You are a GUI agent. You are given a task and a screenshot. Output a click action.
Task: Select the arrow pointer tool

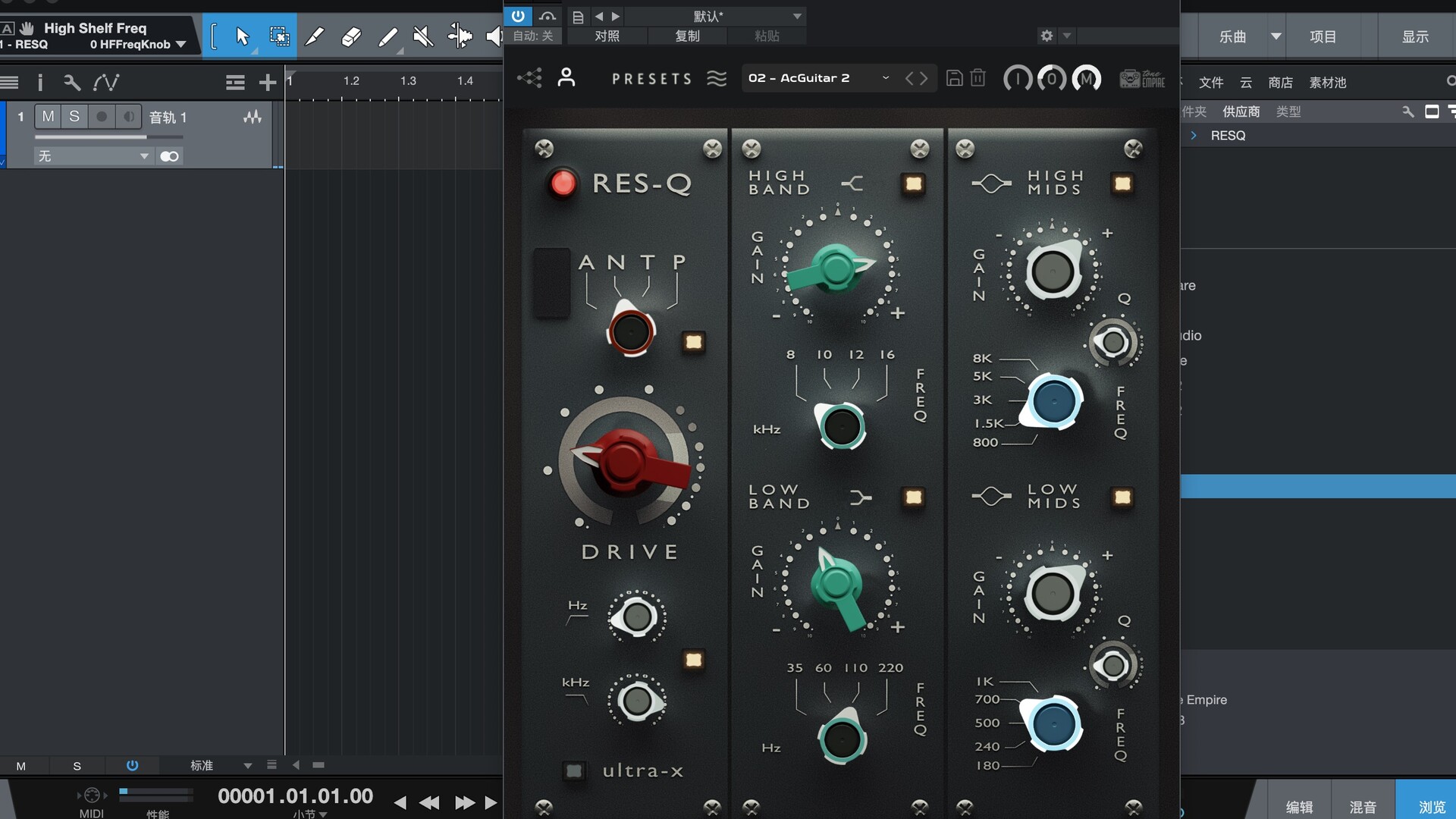tap(242, 36)
